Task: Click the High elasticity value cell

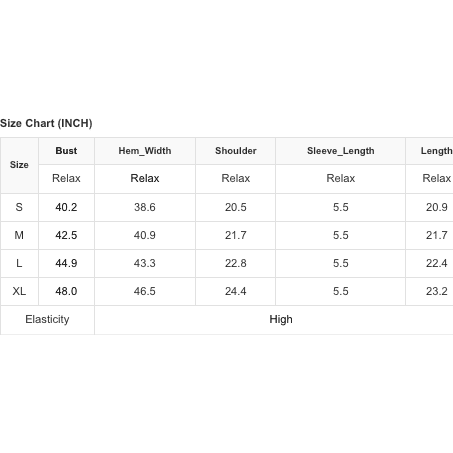Action: click(x=274, y=319)
